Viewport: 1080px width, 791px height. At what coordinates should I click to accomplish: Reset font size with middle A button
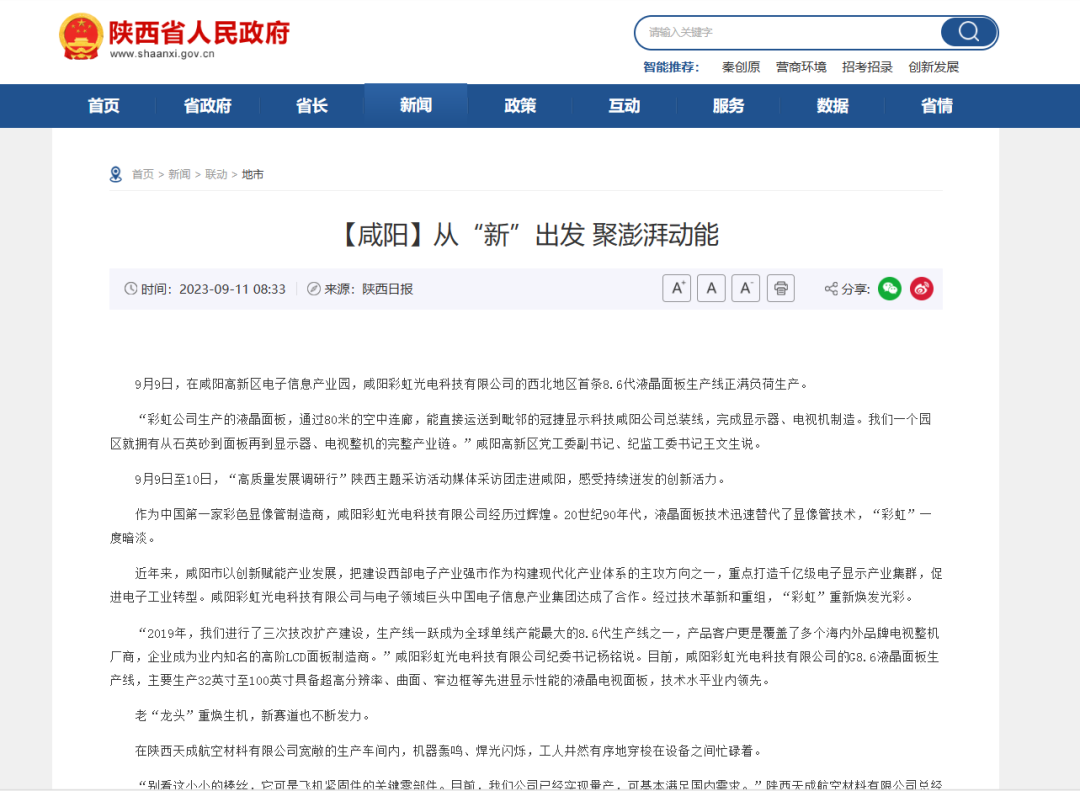pyautogui.click(x=711, y=288)
